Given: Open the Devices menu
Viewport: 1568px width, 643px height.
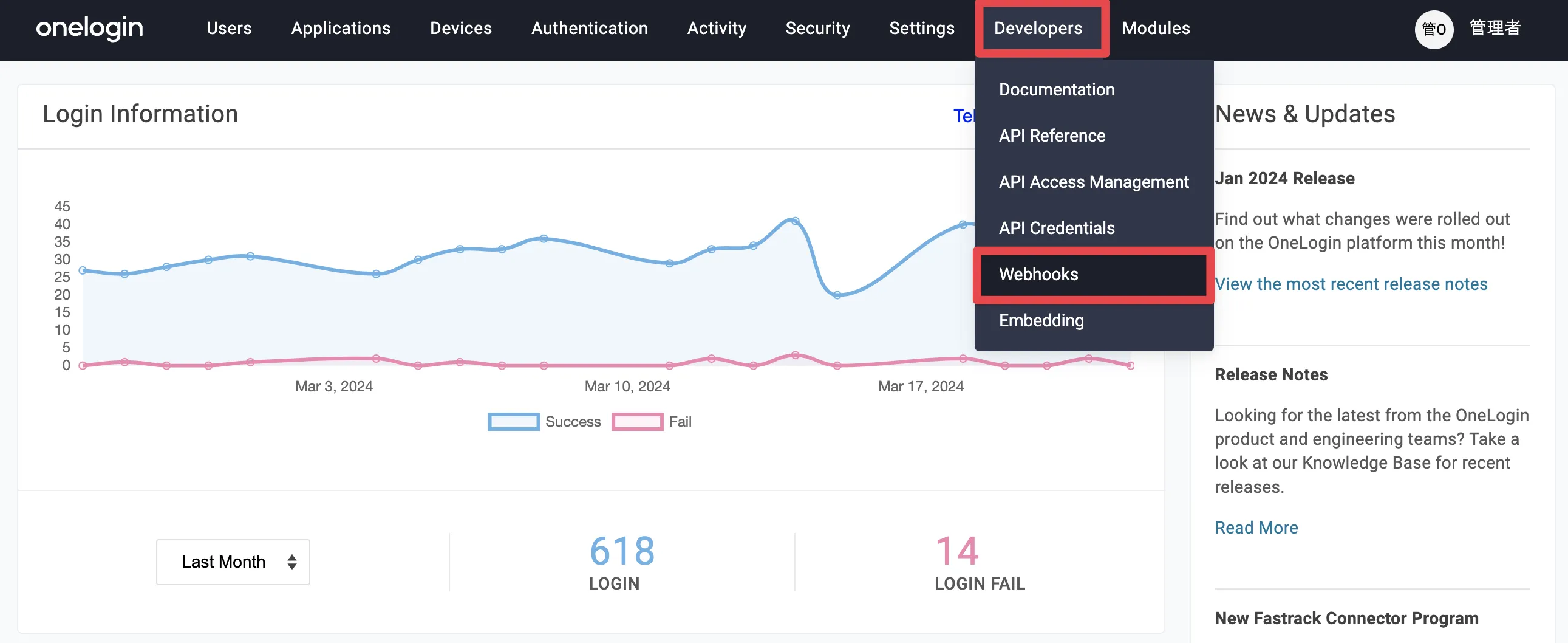Looking at the screenshot, I should 461,28.
